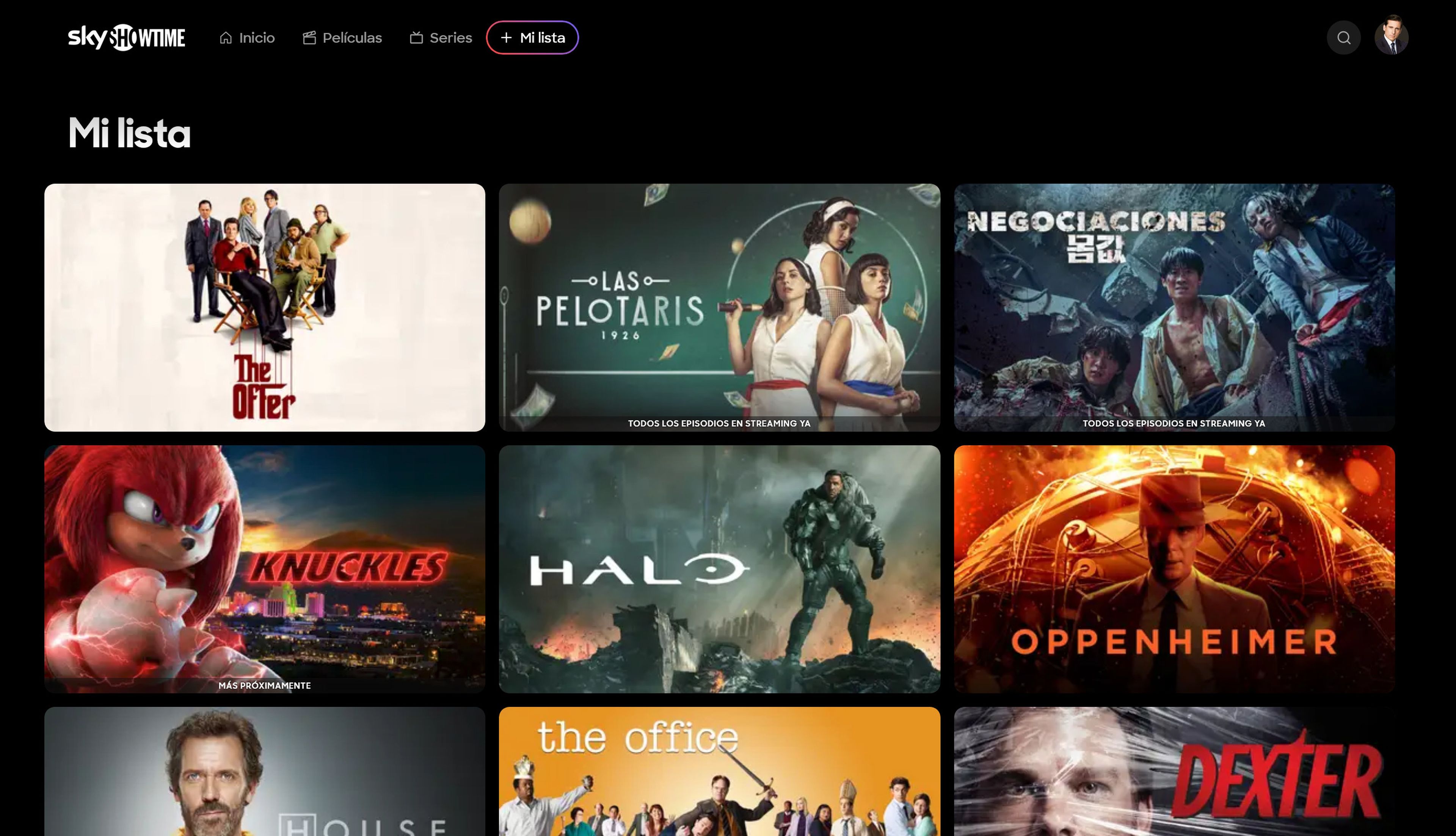Click the MÁS PRÓXIMAMENTE label on Knuckles
Screen dimensions: 1456x836
(x=265, y=686)
